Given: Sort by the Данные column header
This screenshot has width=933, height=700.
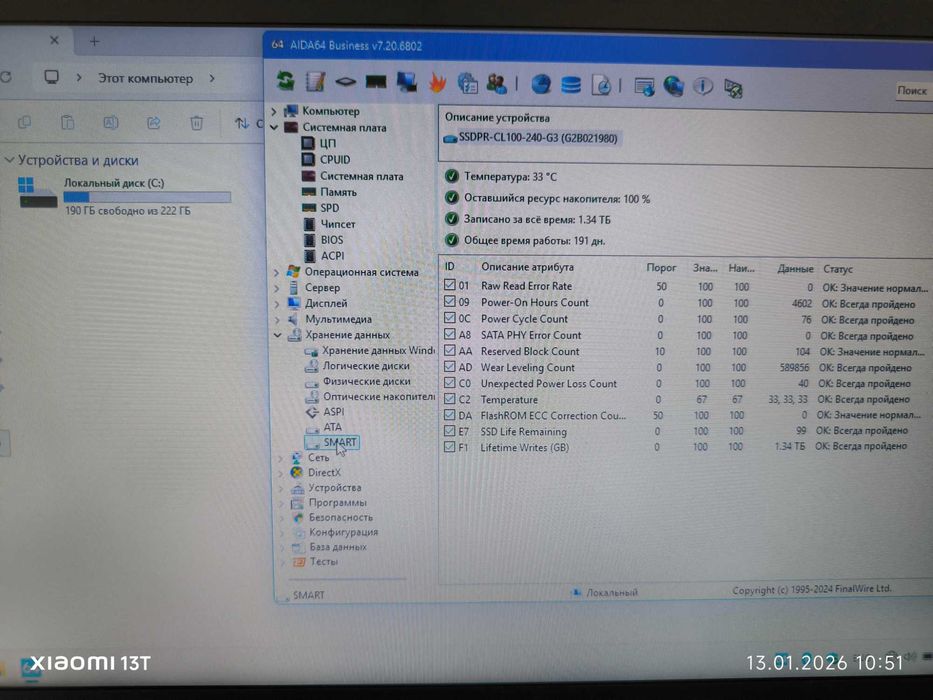Looking at the screenshot, I should [795, 269].
